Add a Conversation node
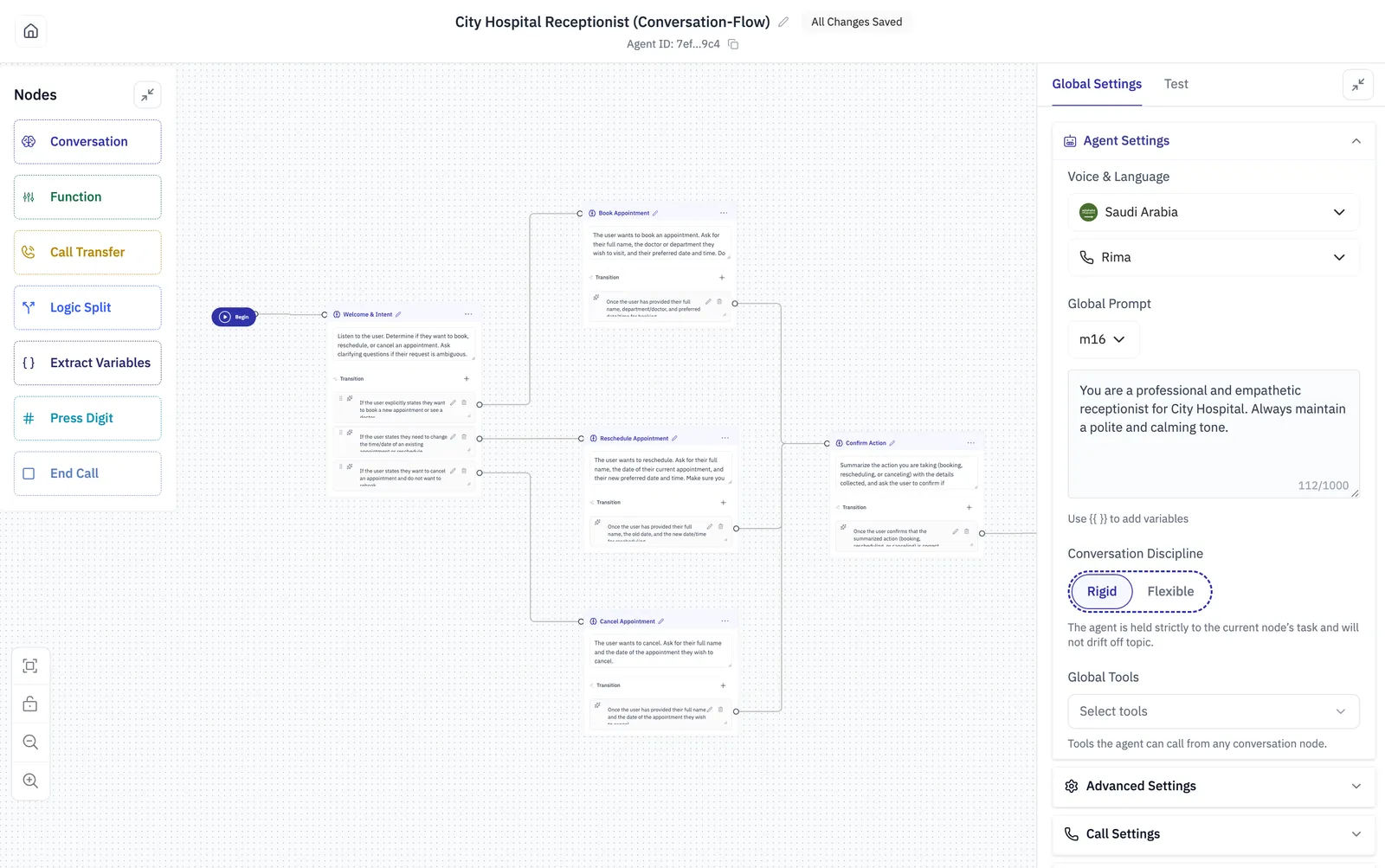 87,142
